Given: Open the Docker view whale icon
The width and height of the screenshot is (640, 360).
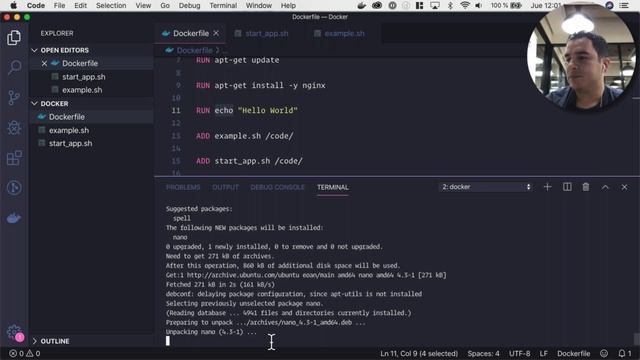Looking at the screenshot, I should point(14,218).
